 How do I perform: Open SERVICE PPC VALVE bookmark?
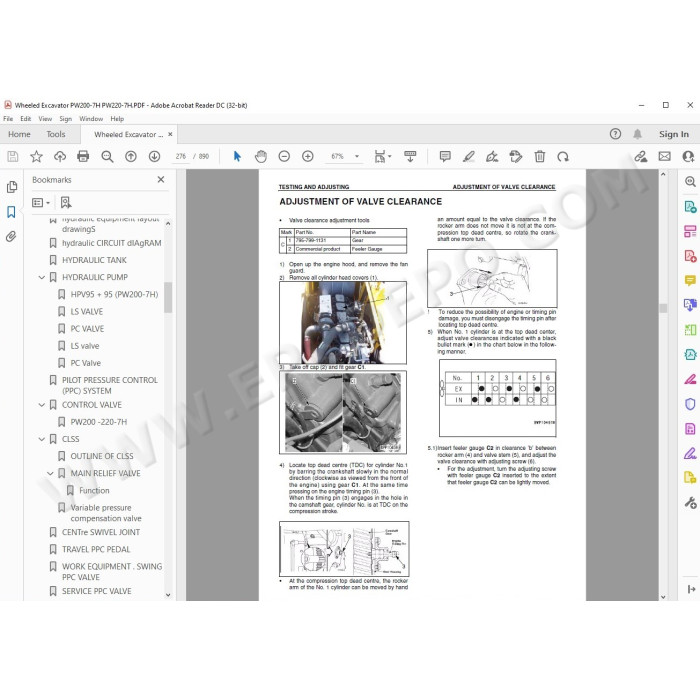point(96,591)
